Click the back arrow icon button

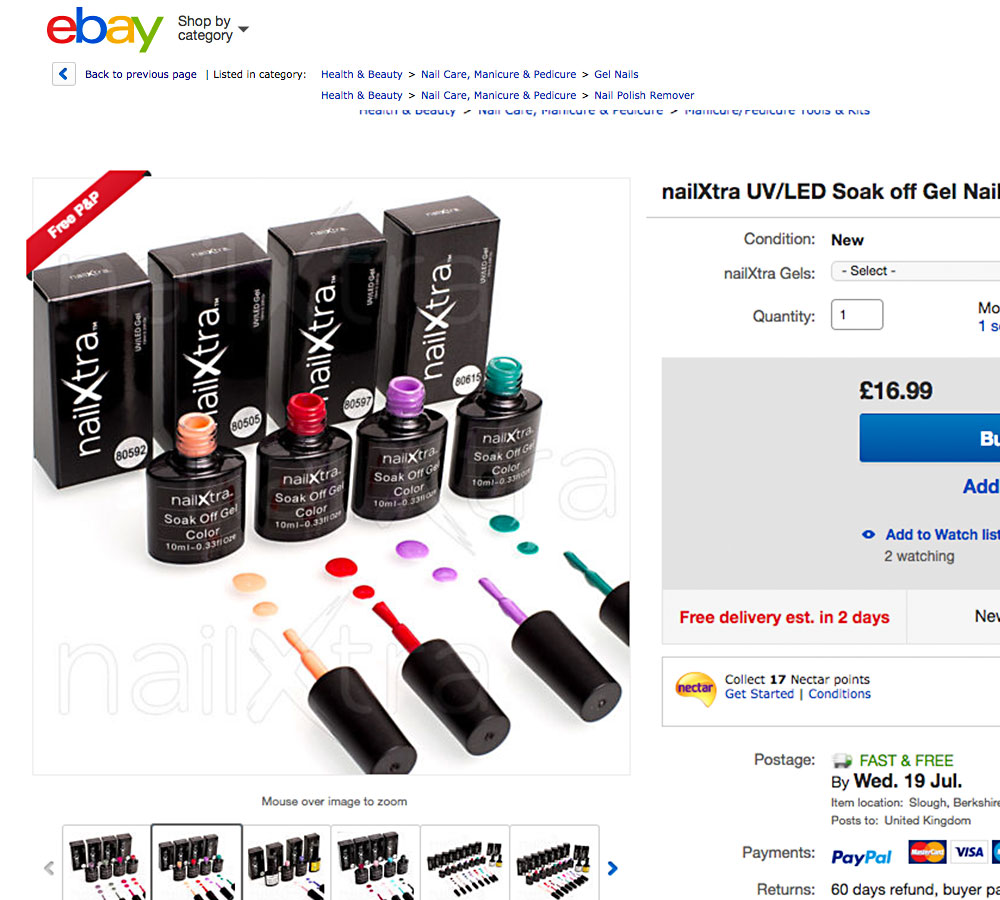coord(64,74)
